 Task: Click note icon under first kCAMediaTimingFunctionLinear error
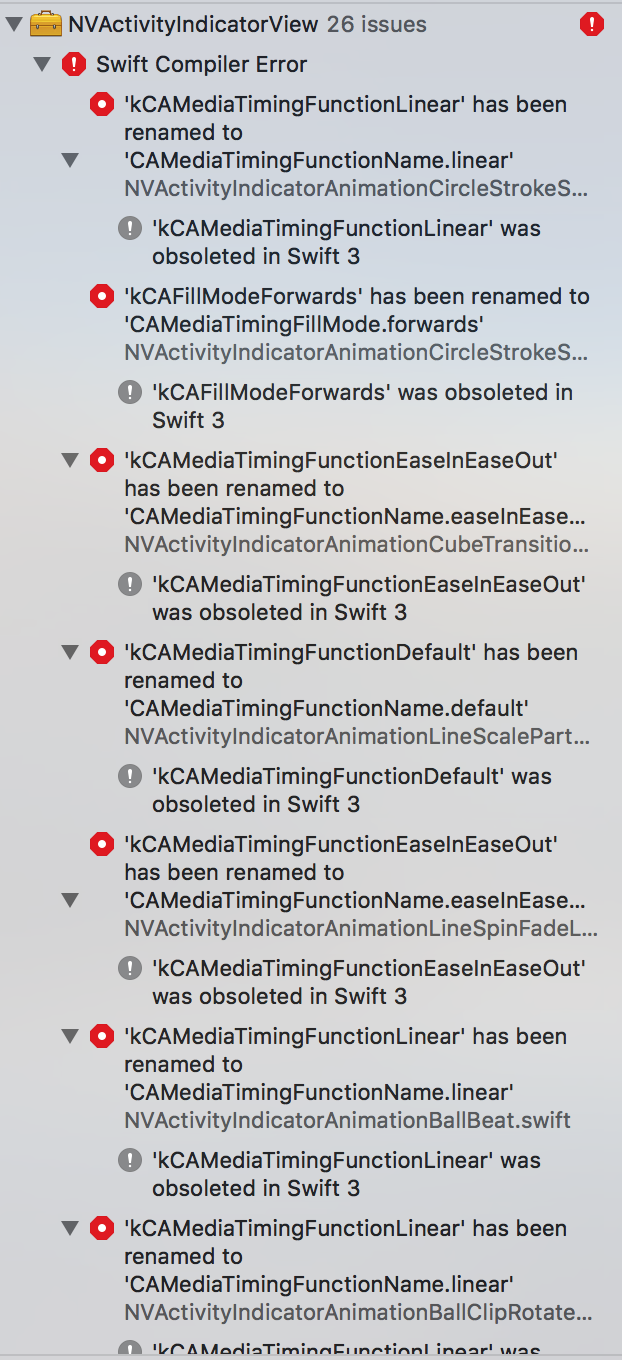point(129,228)
